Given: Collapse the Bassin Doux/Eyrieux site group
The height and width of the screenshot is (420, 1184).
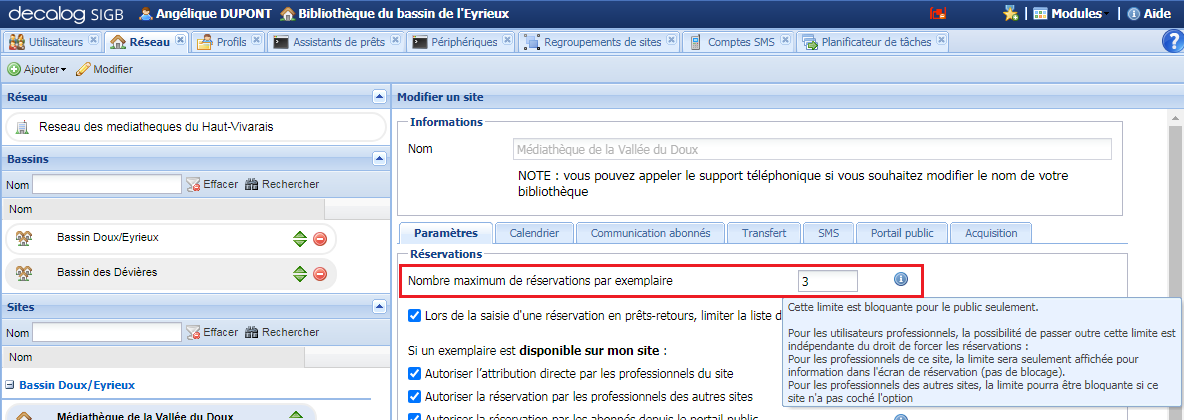Looking at the screenshot, I should [x=10, y=385].
